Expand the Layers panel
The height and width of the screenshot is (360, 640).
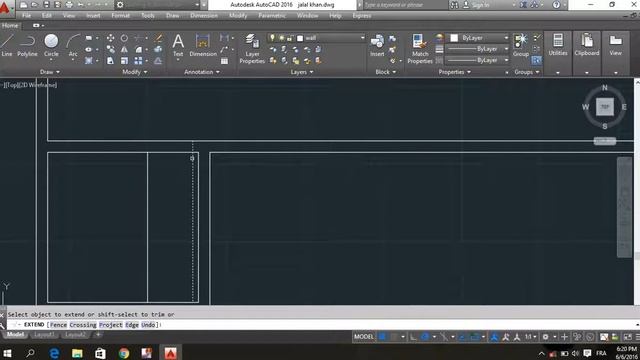coord(302,72)
